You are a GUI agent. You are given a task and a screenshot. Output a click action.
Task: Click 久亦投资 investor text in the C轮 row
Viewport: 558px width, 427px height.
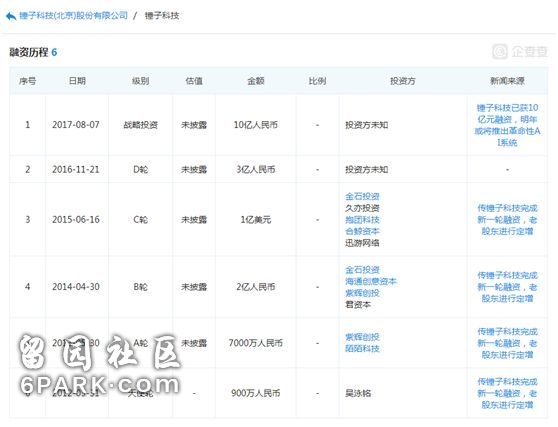pyautogui.click(x=362, y=208)
